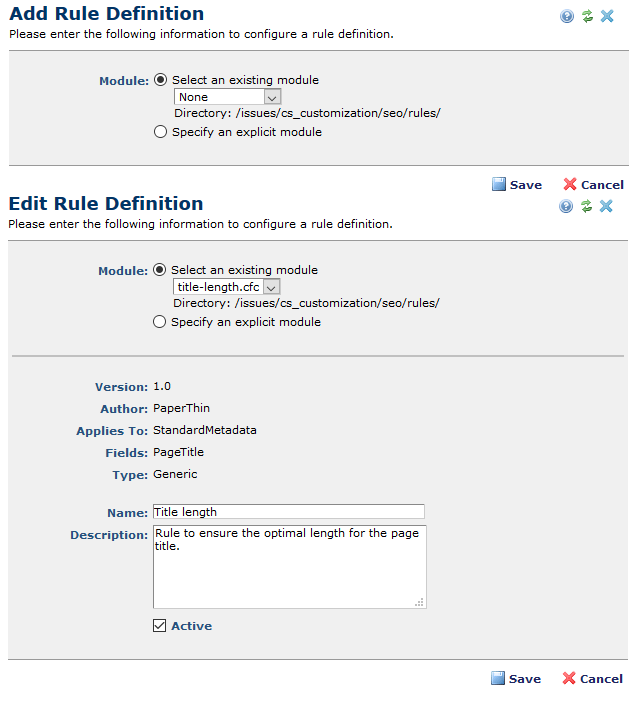This screenshot has height=709, width=644.
Task: Click Save text in Edit Rule Definition
Action: 525,679
